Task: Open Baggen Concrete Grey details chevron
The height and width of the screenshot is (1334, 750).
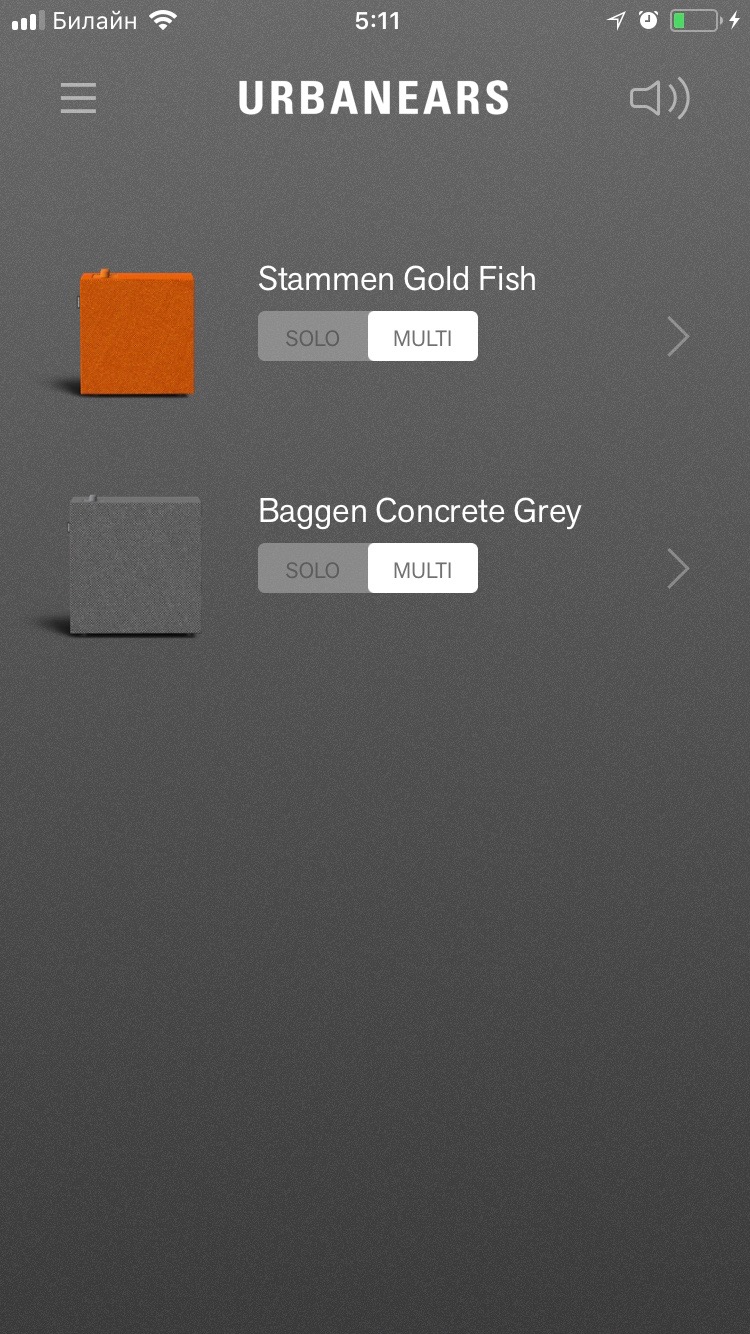Action: 678,569
